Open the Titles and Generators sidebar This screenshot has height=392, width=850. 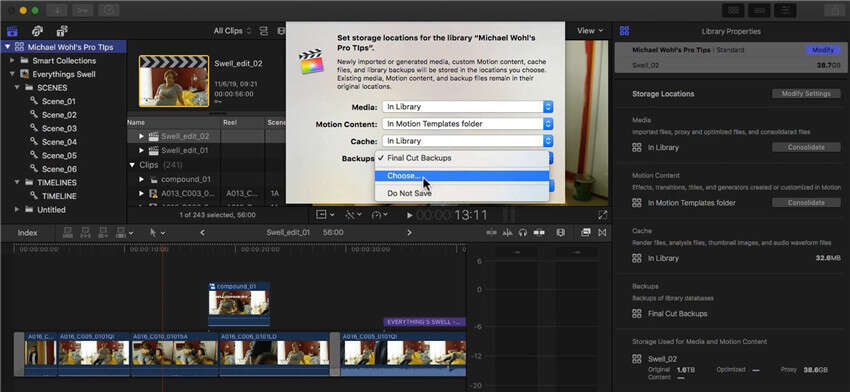[62, 31]
